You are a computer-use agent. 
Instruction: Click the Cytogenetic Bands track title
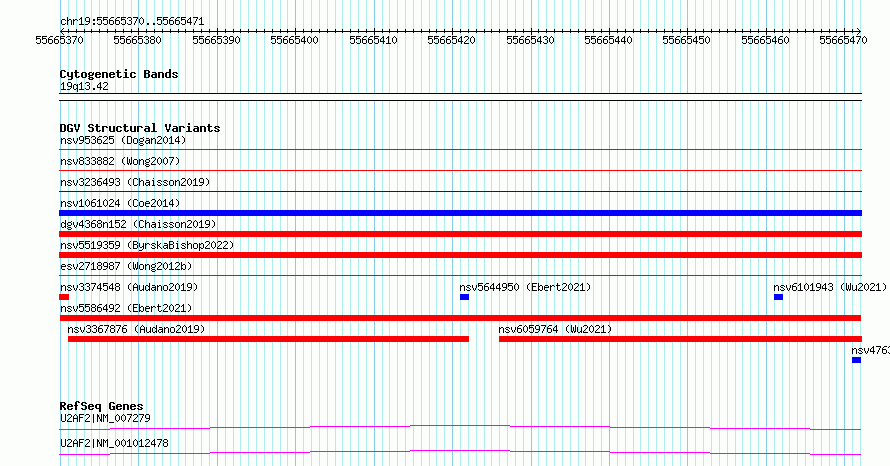119,74
